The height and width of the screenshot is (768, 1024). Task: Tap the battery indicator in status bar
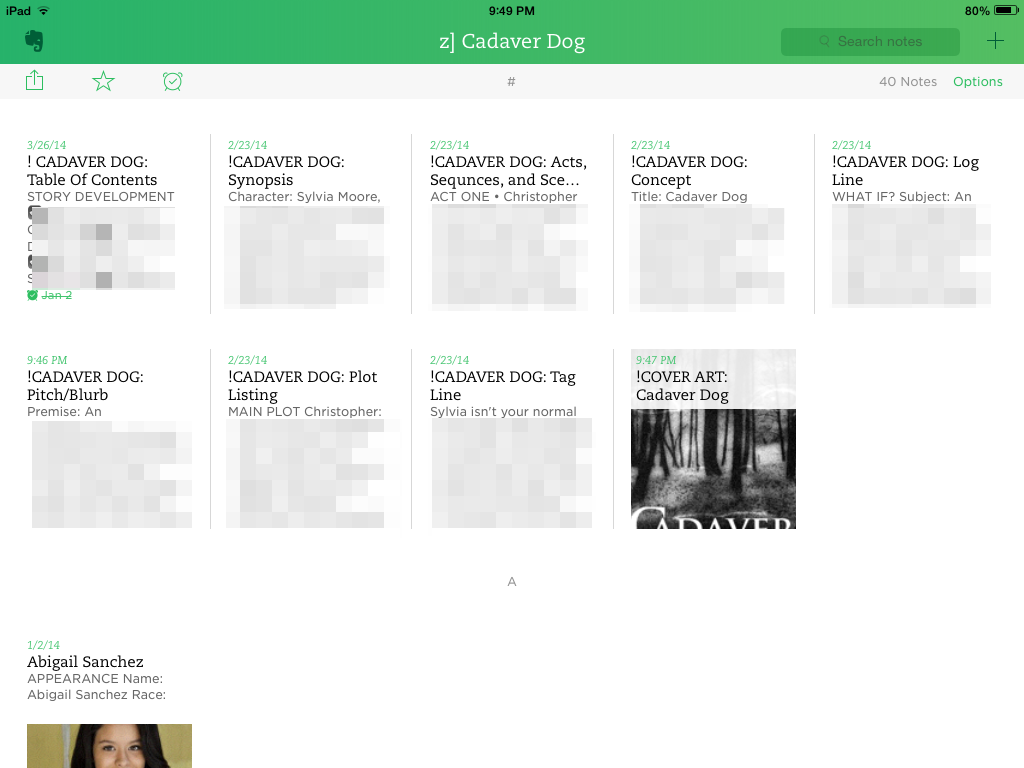pyautogui.click(x=1004, y=10)
